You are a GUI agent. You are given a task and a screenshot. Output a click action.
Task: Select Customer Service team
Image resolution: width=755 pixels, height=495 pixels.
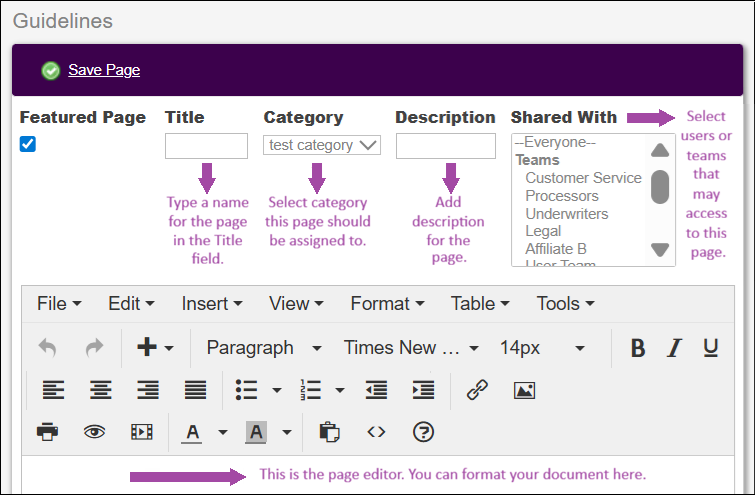pos(583,178)
